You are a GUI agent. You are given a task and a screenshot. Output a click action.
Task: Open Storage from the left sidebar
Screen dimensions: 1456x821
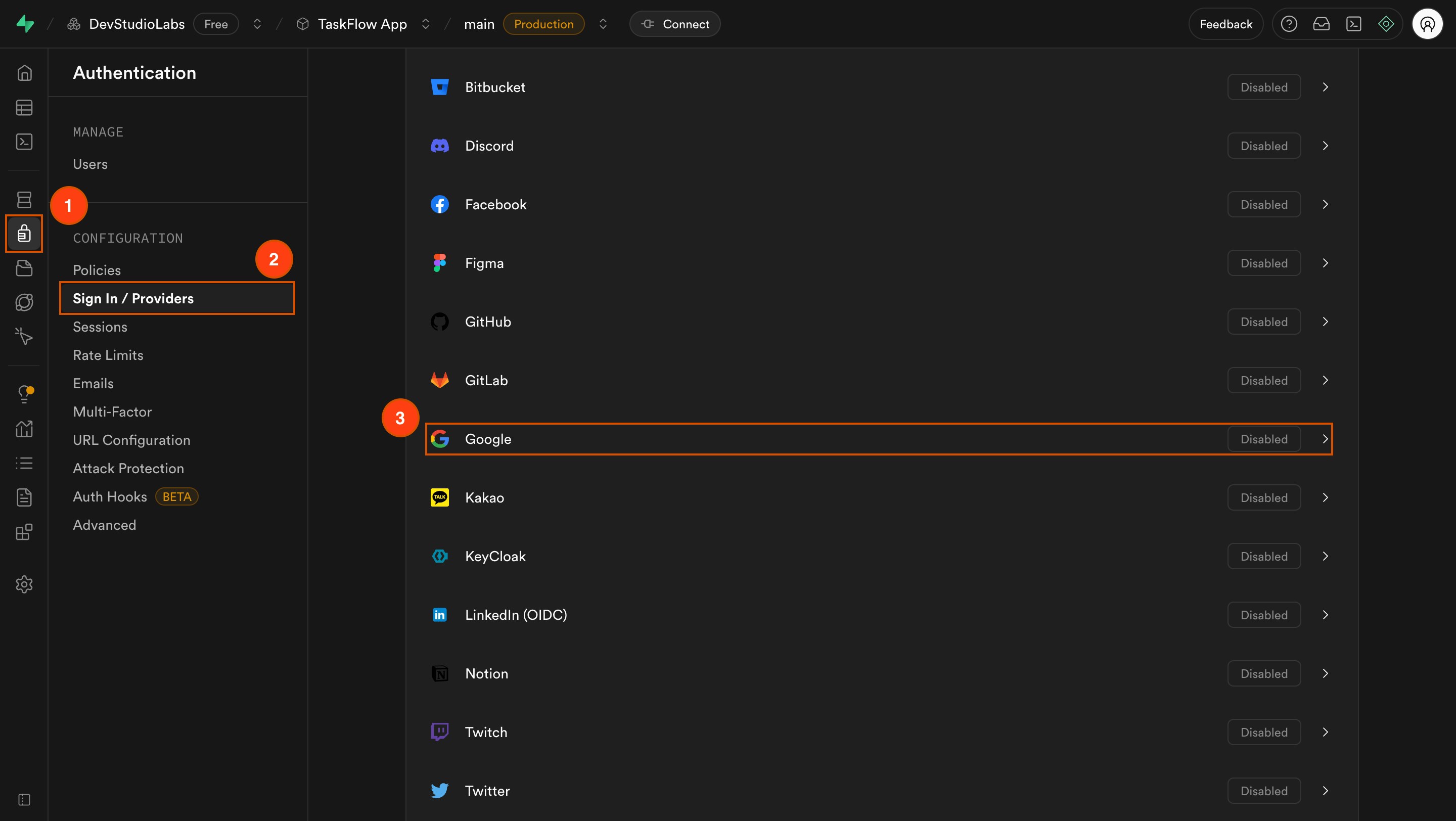pyautogui.click(x=24, y=268)
